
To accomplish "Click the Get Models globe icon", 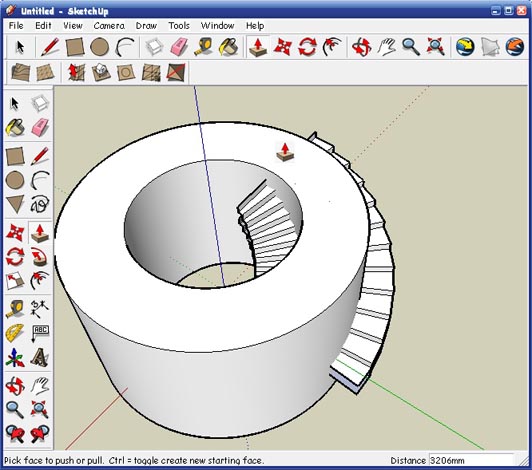I will click(465, 47).
